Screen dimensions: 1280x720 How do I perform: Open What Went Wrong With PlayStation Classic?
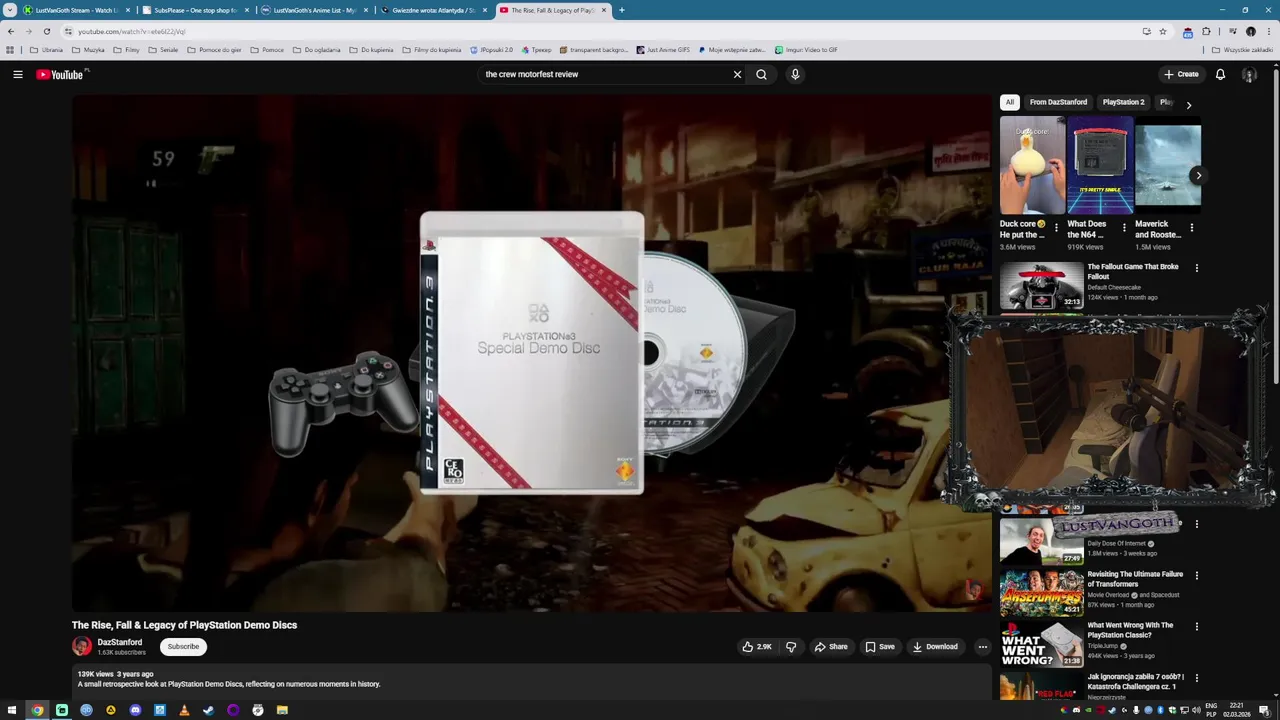(x=1130, y=630)
